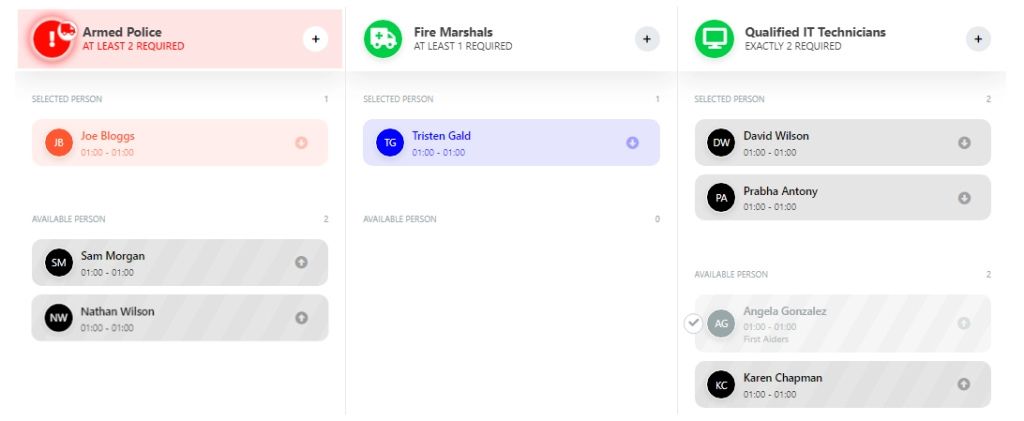Move Karen Chapman up to selected
The width and height of the screenshot is (1024, 421).
(x=964, y=384)
